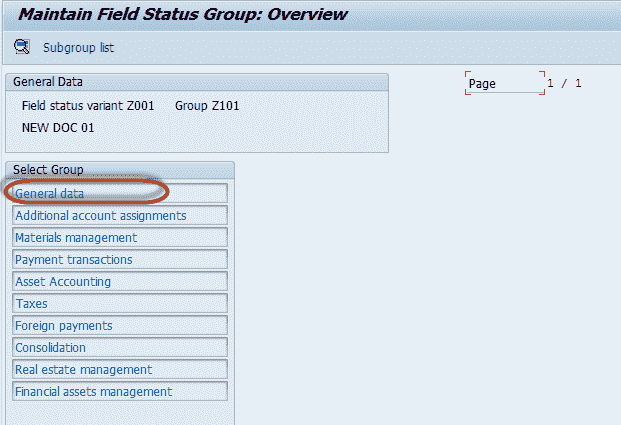This screenshot has height=425, width=621.
Task: Select the General data group
Action: [120, 193]
